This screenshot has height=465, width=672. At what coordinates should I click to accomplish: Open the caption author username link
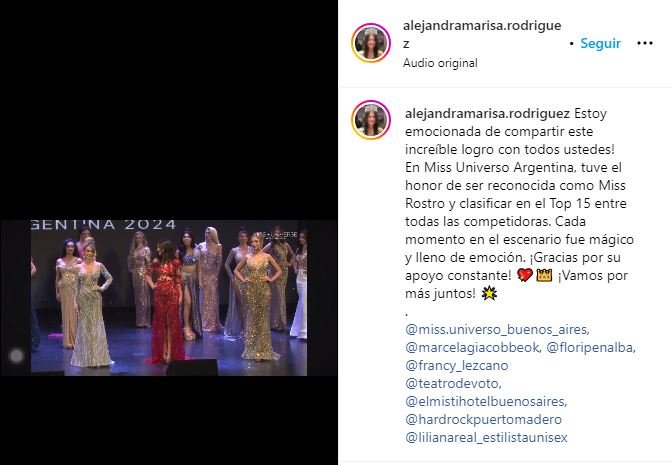487,114
